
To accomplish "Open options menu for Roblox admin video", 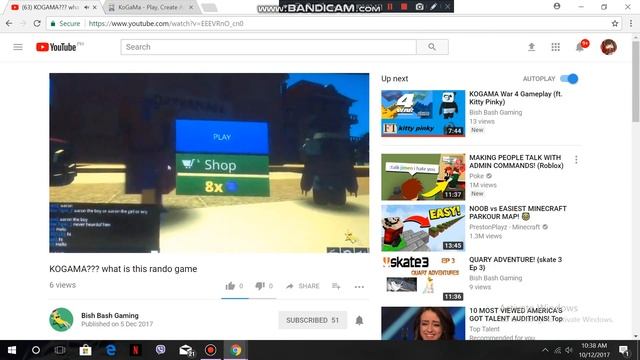I will tap(576, 160).
